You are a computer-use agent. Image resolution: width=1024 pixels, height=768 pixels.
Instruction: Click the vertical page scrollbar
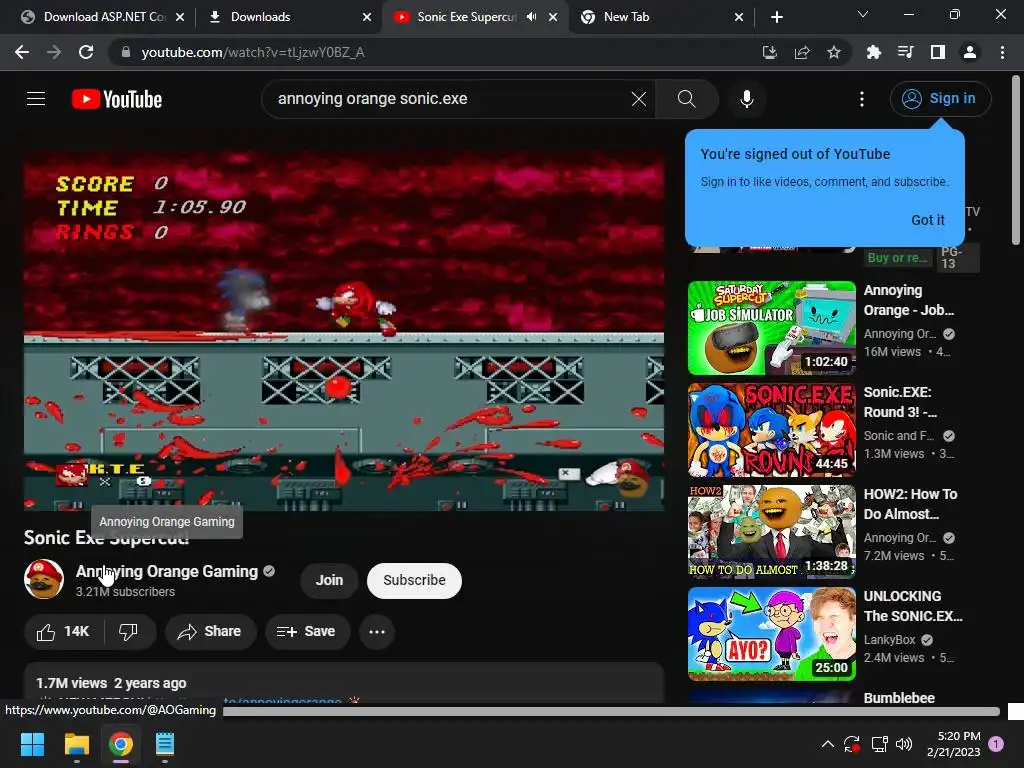(1016, 160)
